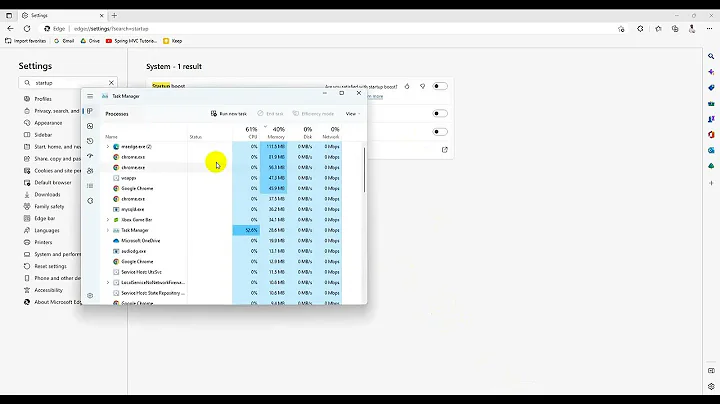The height and width of the screenshot is (404, 720).
Task: Open Sidebar section in Edge settings
Action: point(43,135)
